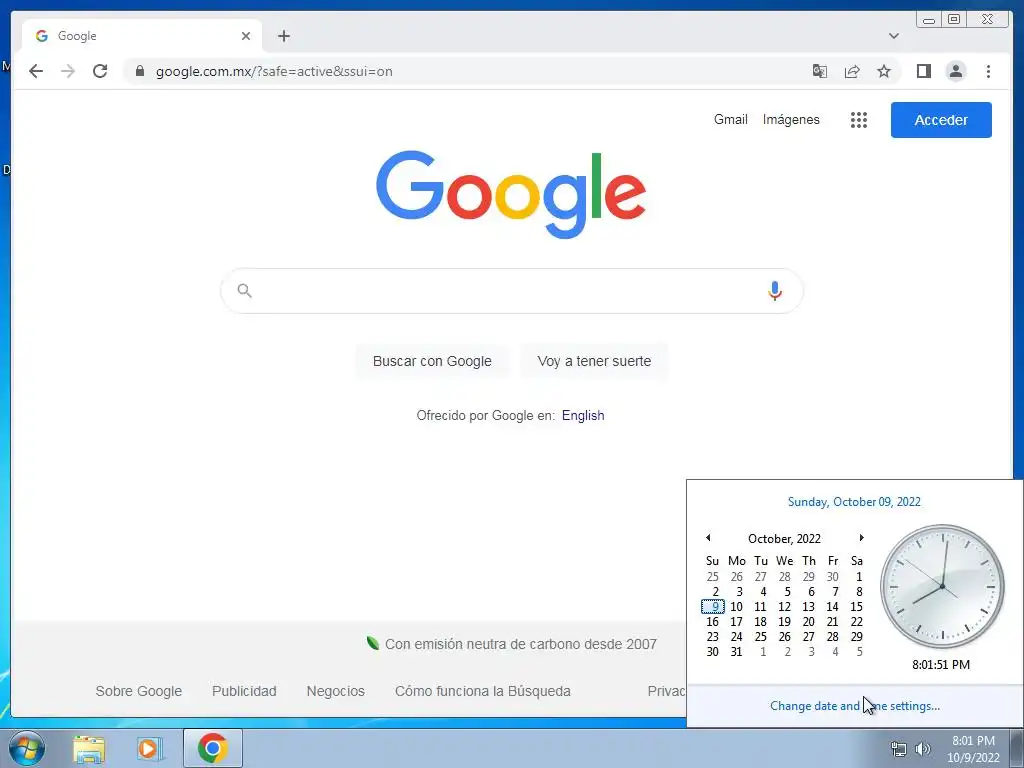
Task: Click the Acceder sign-in button
Action: tap(941, 120)
